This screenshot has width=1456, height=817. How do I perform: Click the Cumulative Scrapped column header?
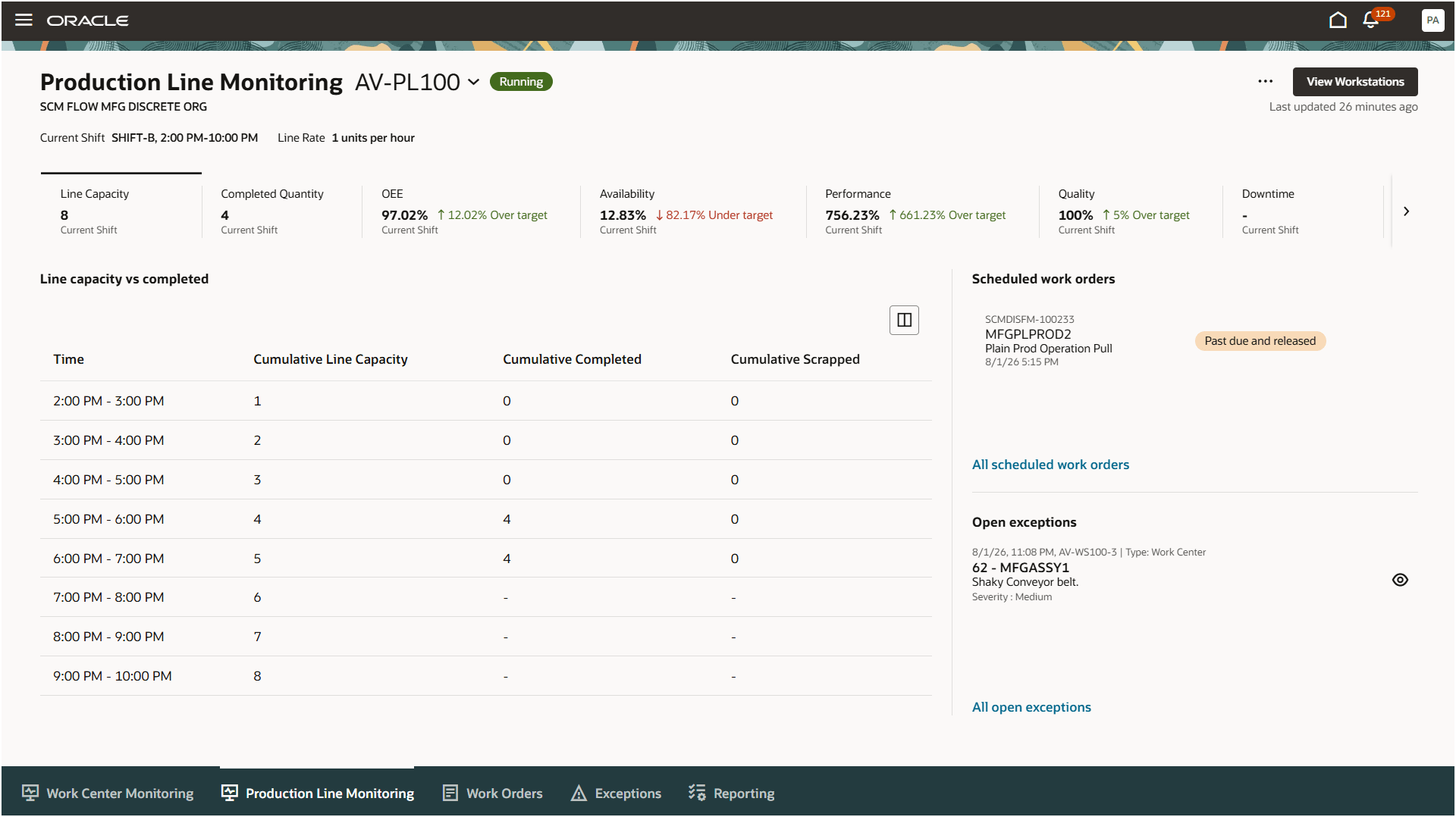[795, 359]
